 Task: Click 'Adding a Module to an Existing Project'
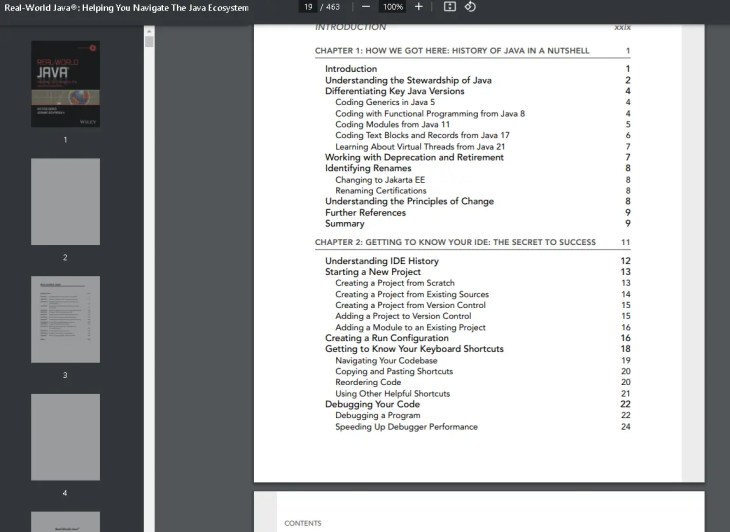click(410, 327)
